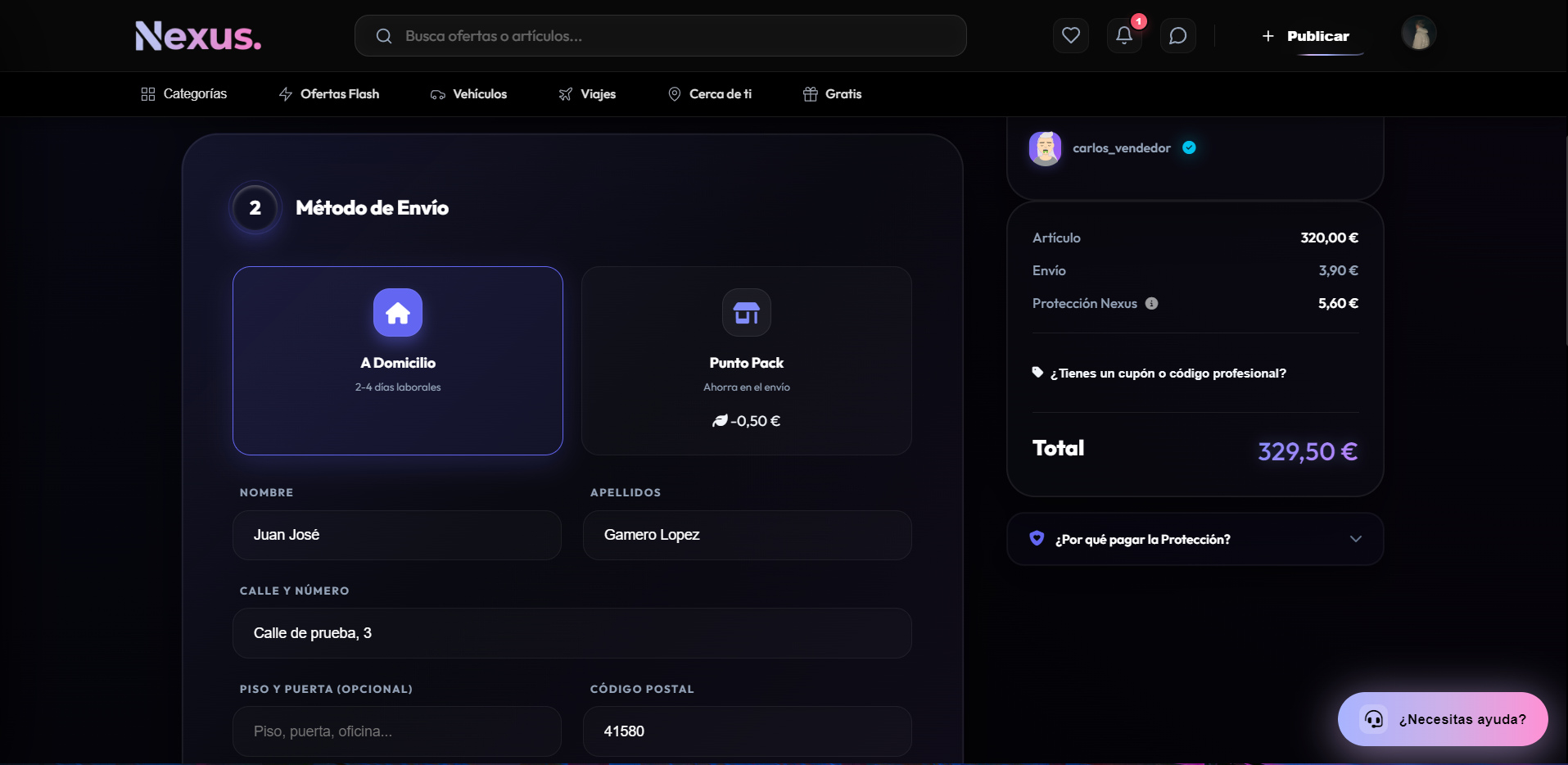
Task: Click the Nexus logo
Action: tap(198, 36)
